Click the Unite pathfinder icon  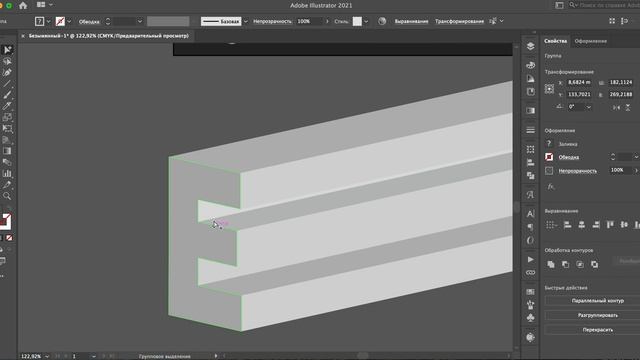551,264
